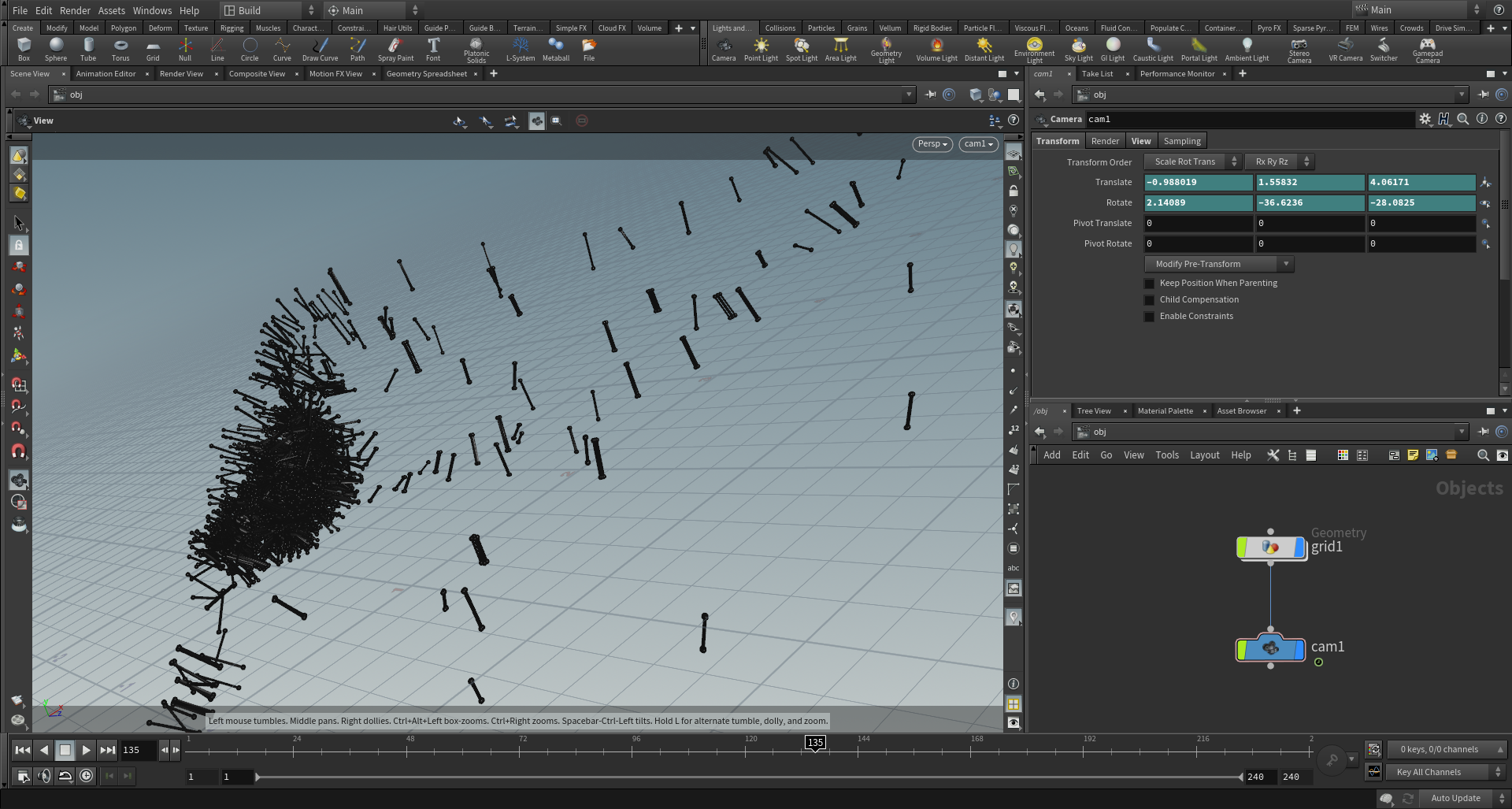
Task: Toggle real time playback button
Action: coord(86,776)
